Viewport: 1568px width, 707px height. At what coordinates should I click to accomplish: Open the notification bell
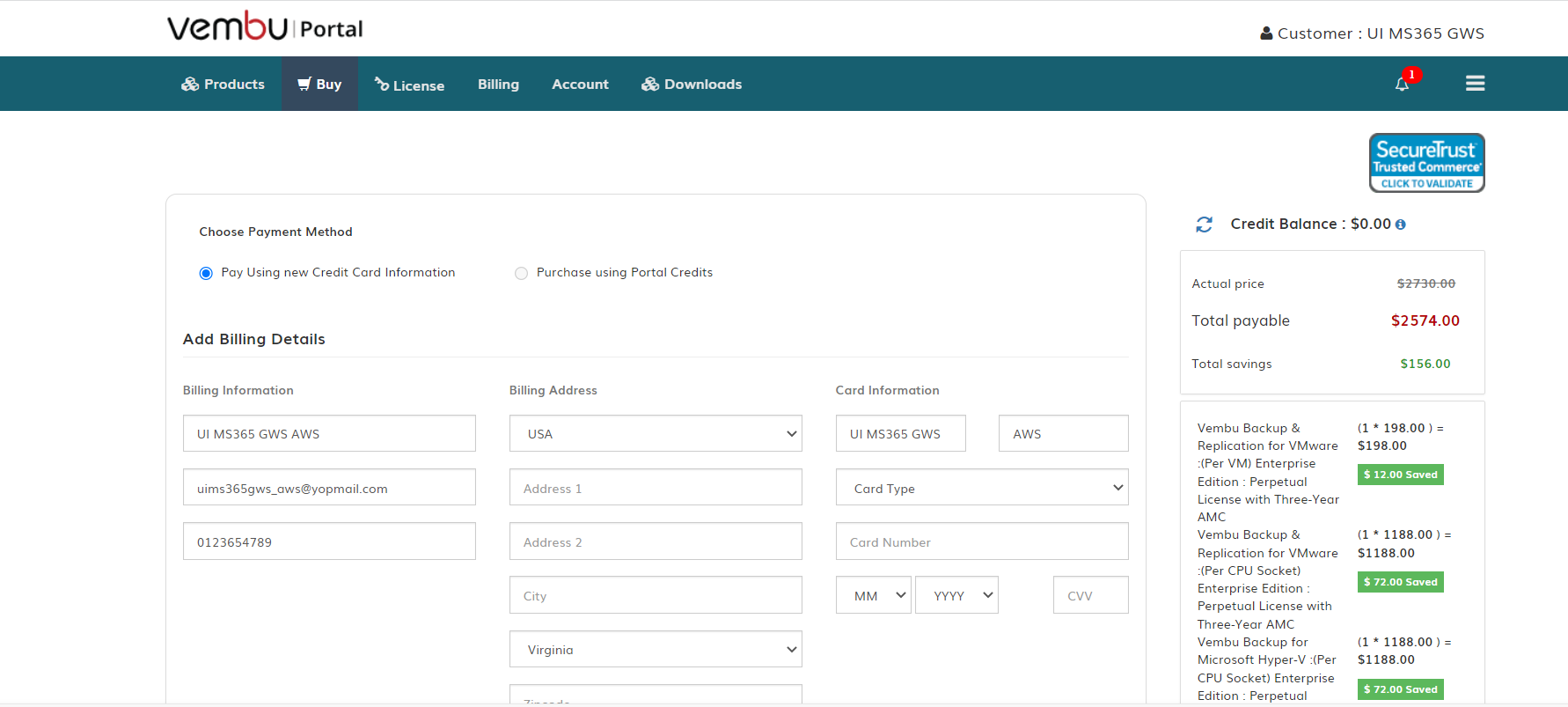(x=1403, y=84)
